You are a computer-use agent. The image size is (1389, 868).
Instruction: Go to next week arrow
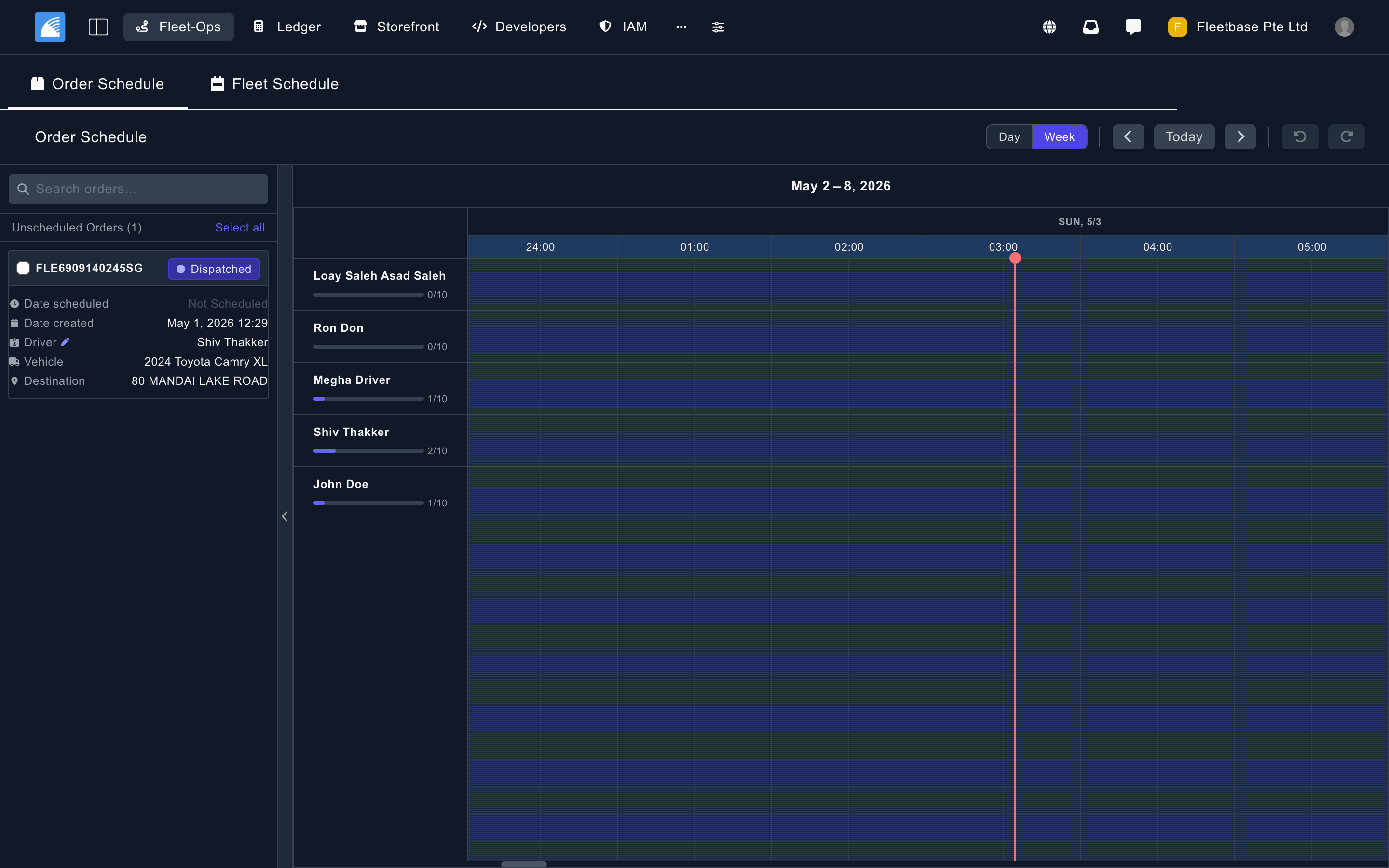[x=1240, y=136]
